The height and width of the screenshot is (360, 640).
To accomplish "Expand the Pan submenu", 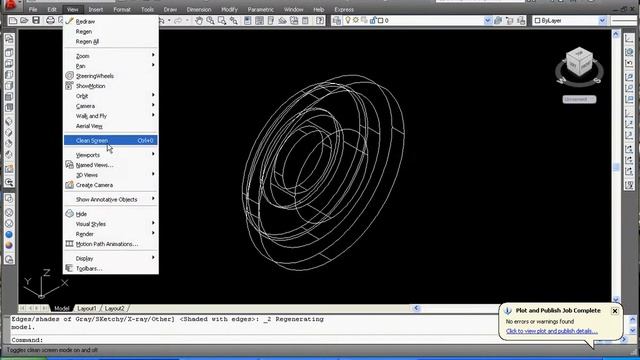I will 111,66.
